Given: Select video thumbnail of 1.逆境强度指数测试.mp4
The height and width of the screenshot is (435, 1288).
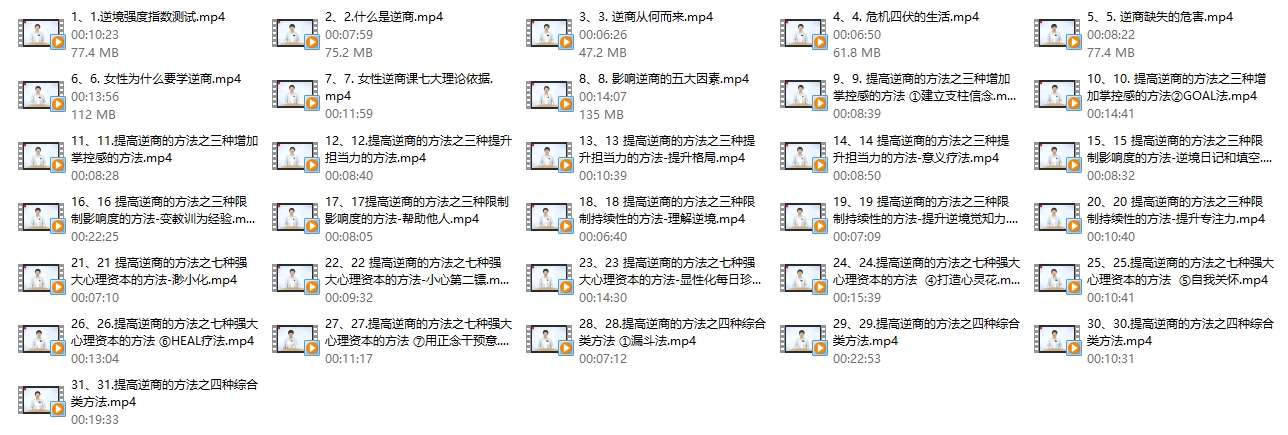Looking at the screenshot, I should 41,35.
